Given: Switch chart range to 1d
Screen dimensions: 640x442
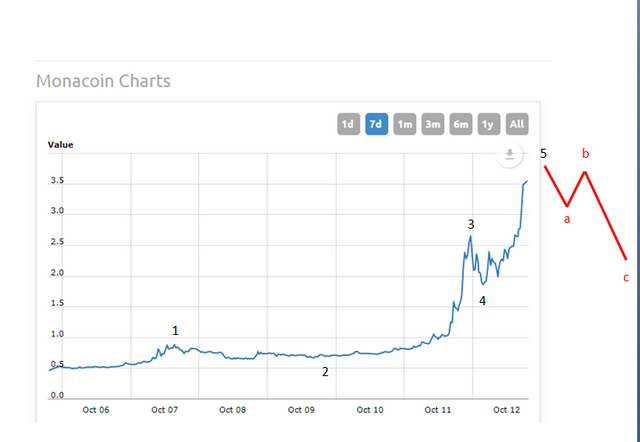Looking at the screenshot, I should tap(347, 124).
